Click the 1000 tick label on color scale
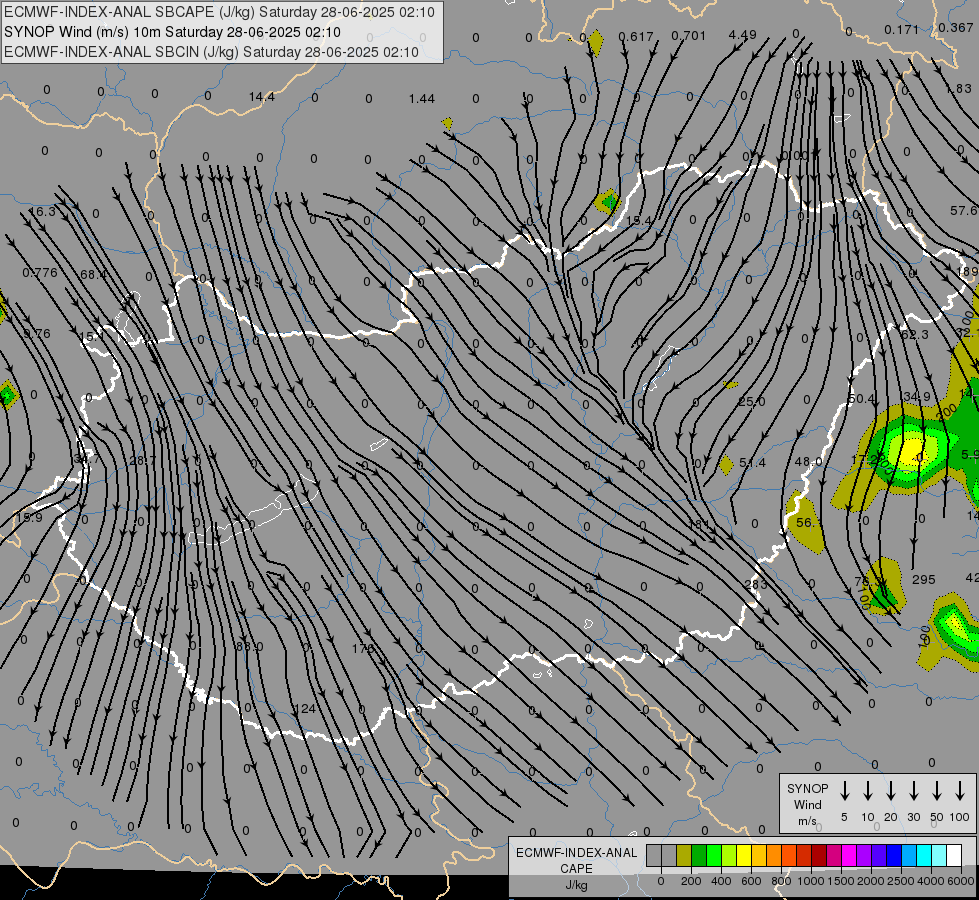 (x=810, y=881)
